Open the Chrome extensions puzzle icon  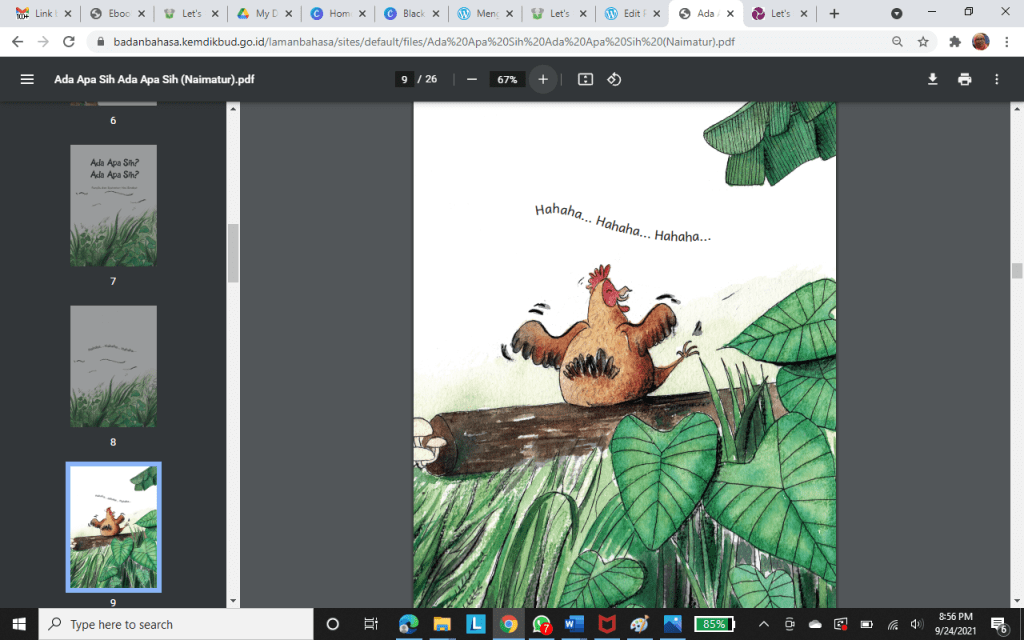tap(954, 42)
